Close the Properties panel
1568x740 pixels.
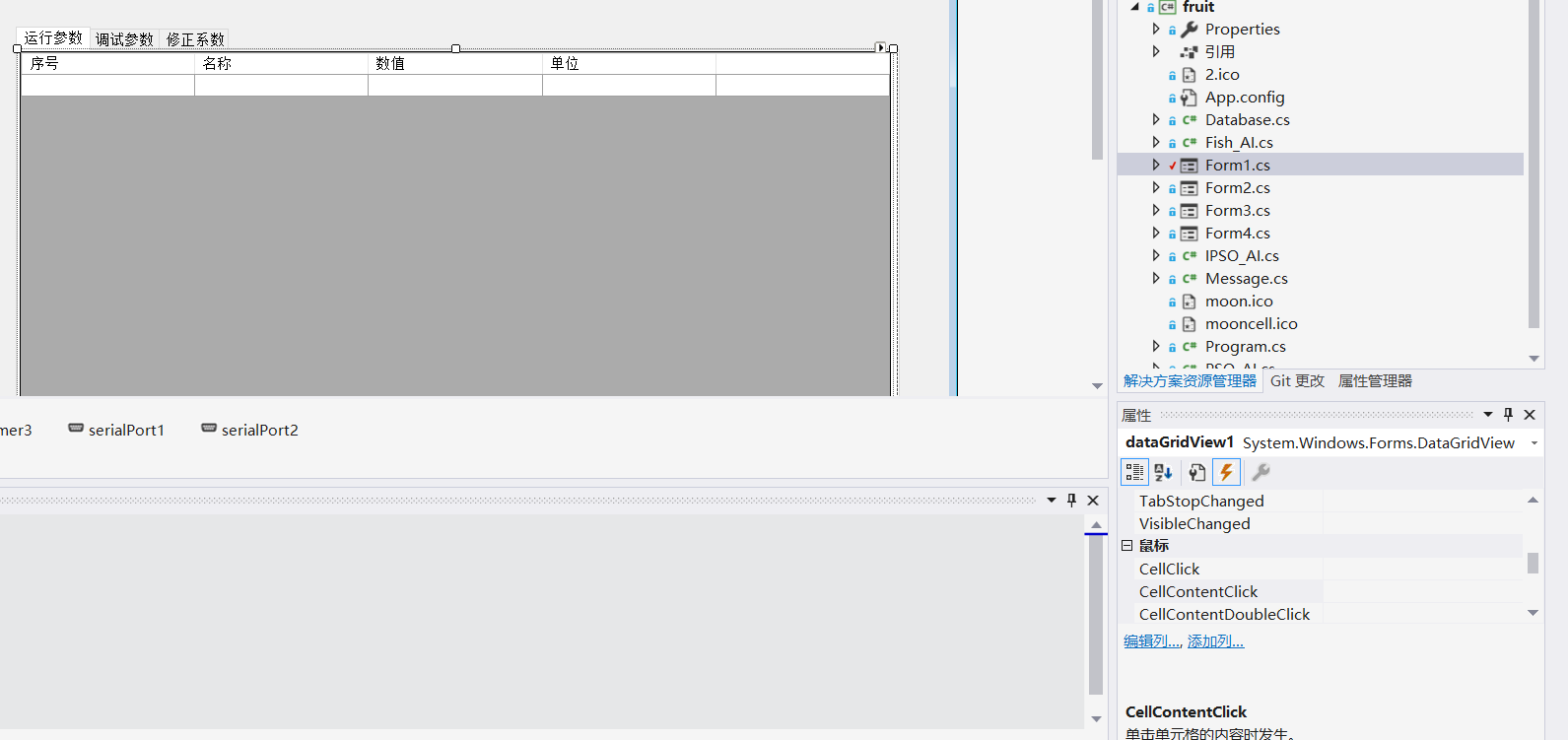coord(1530,415)
